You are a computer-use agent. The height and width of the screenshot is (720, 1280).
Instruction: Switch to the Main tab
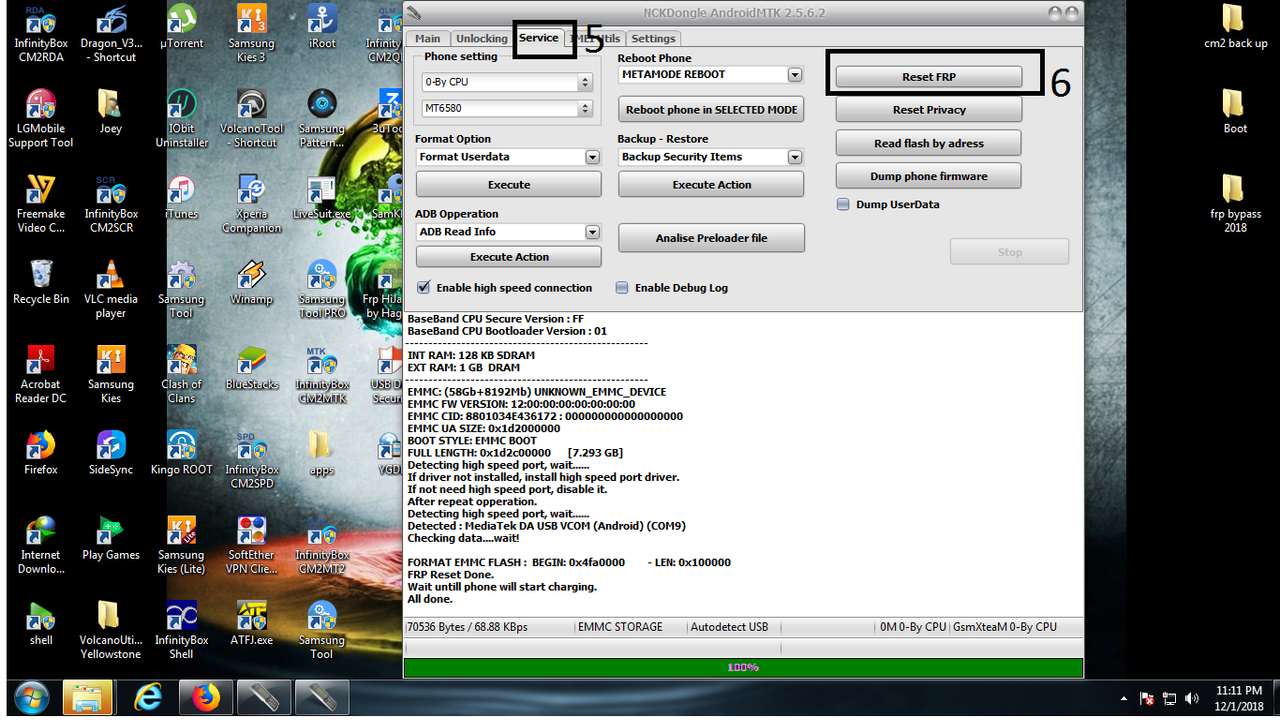pyautogui.click(x=427, y=39)
